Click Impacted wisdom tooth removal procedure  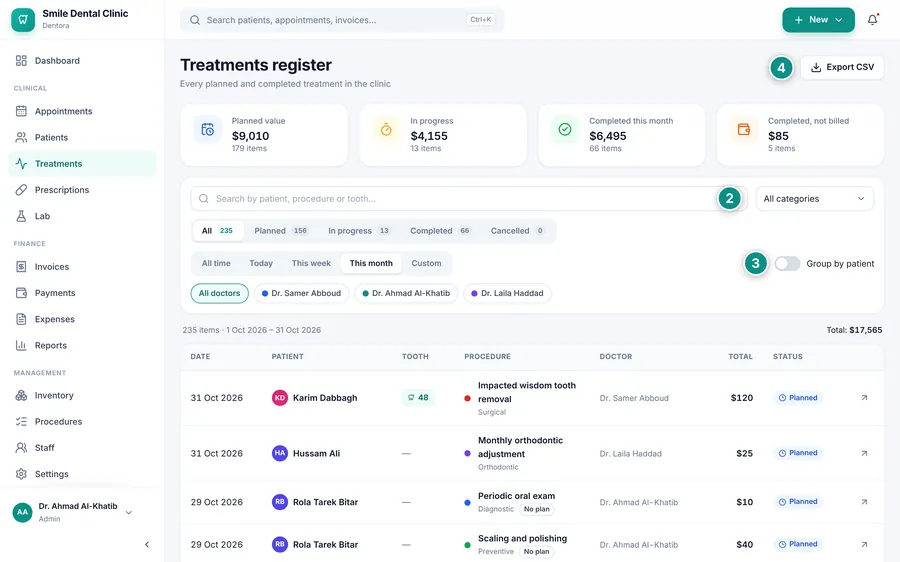(526, 392)
